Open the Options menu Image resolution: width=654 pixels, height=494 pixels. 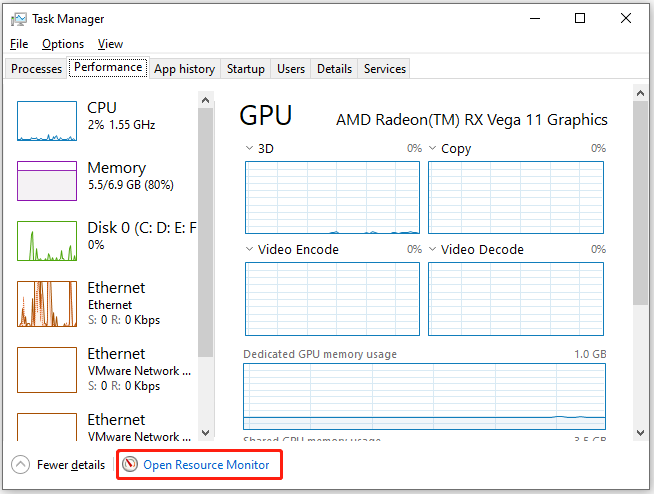point(63,44)
